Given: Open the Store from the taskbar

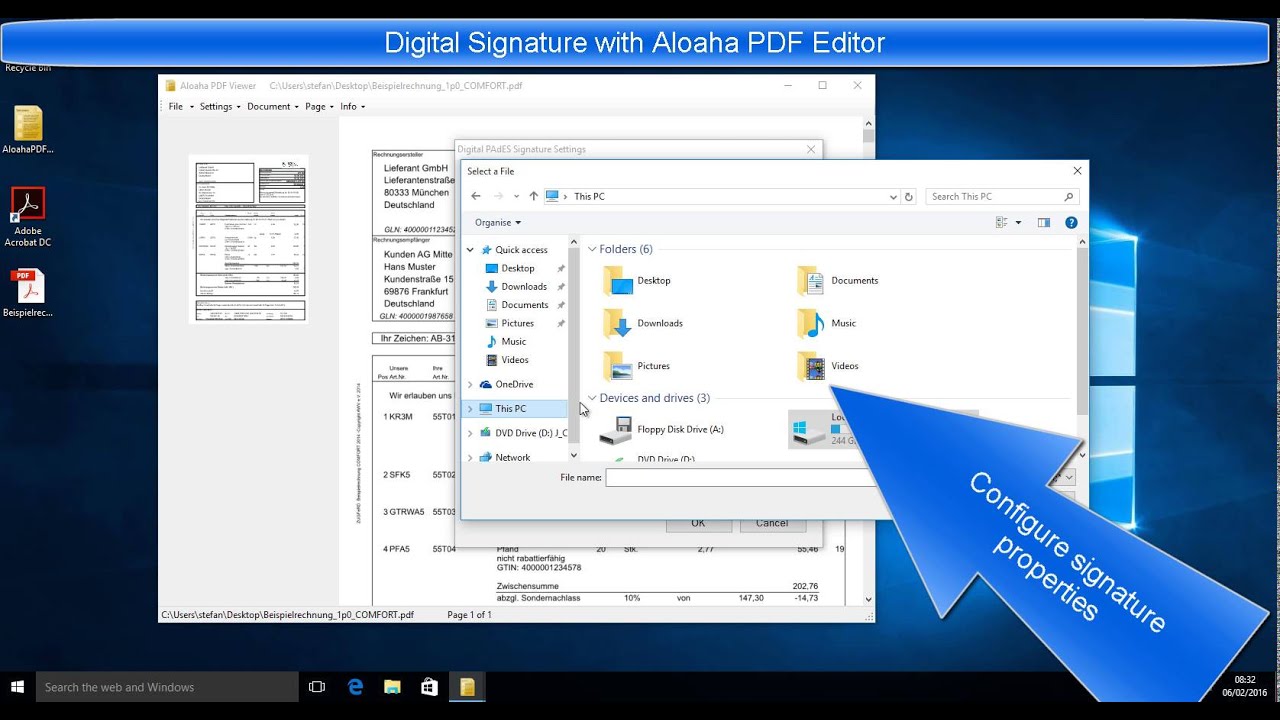Looking at the screenshot, I should click(x=429, y=687).
